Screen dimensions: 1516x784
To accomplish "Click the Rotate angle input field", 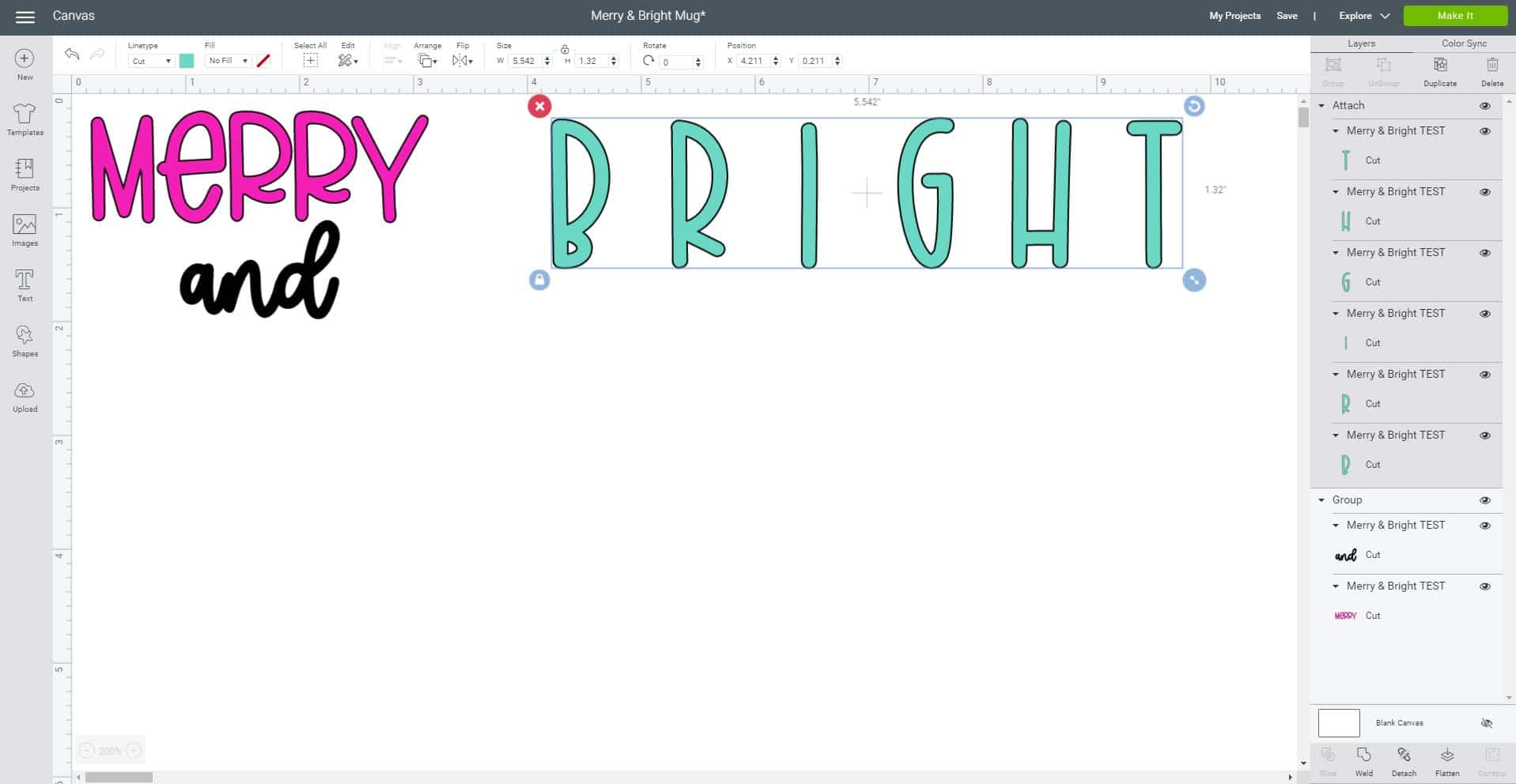I will (677, 62).
